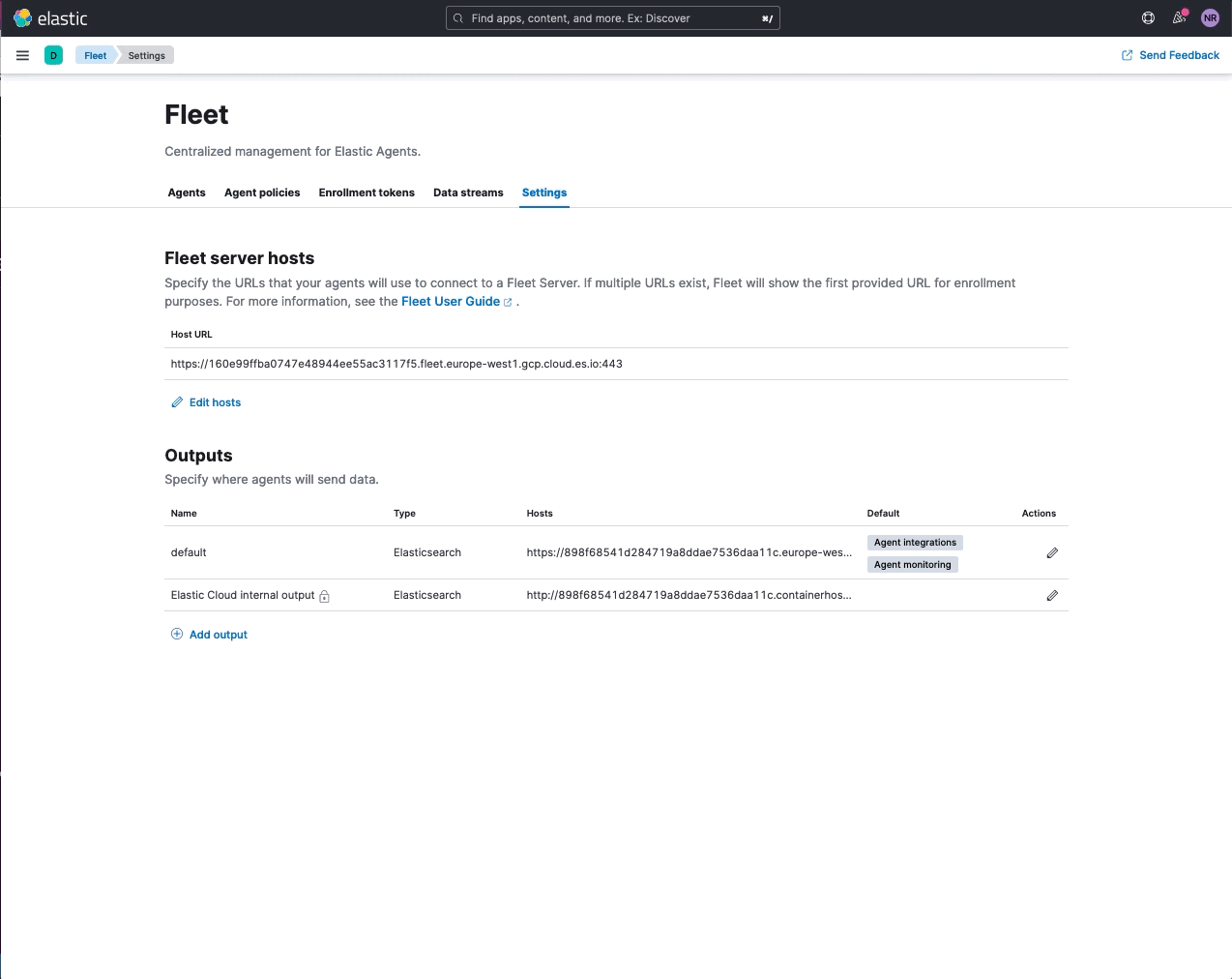The width and height of the screenshot is (1232, 979).
Task: Open the main navigation hamburger menu
Action: (x=22, y=55)
